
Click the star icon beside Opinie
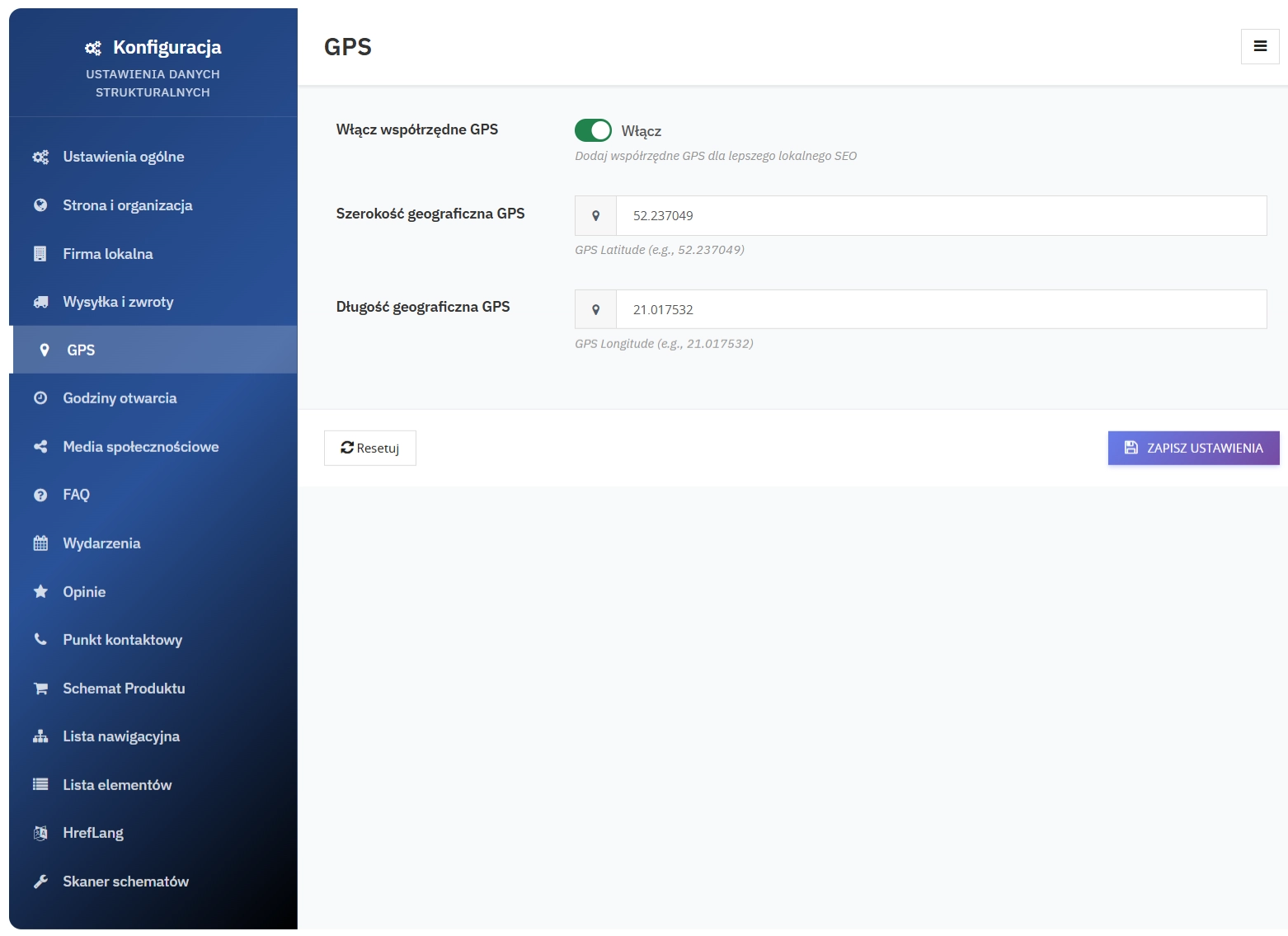tap(40, 591)
